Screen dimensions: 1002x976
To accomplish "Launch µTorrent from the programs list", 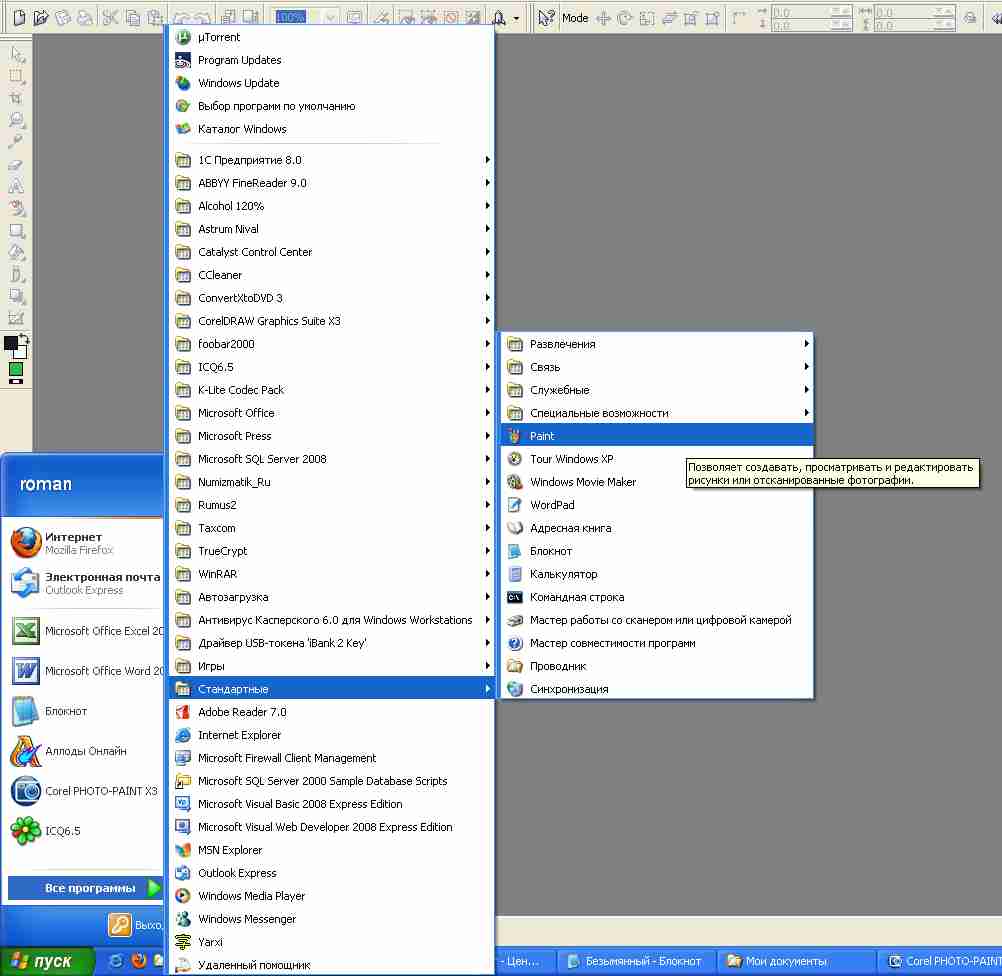I will 331,37.
